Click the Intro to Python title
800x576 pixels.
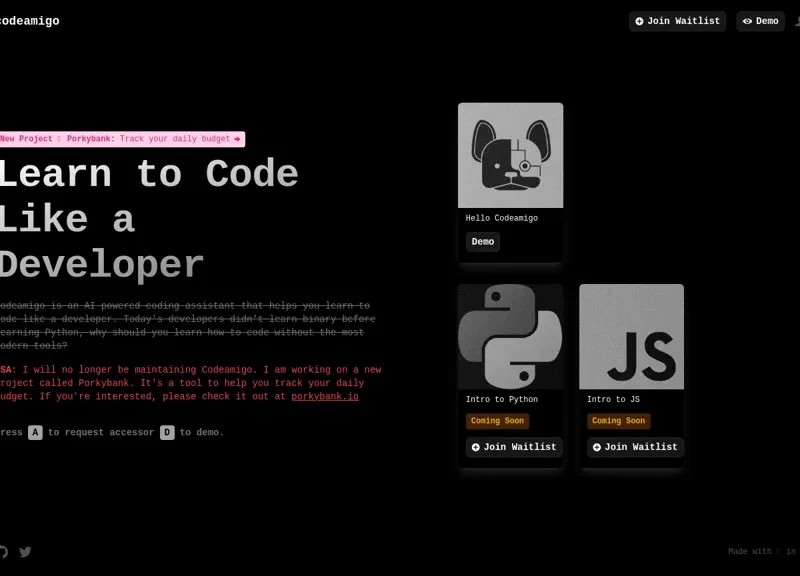[502, 399]
